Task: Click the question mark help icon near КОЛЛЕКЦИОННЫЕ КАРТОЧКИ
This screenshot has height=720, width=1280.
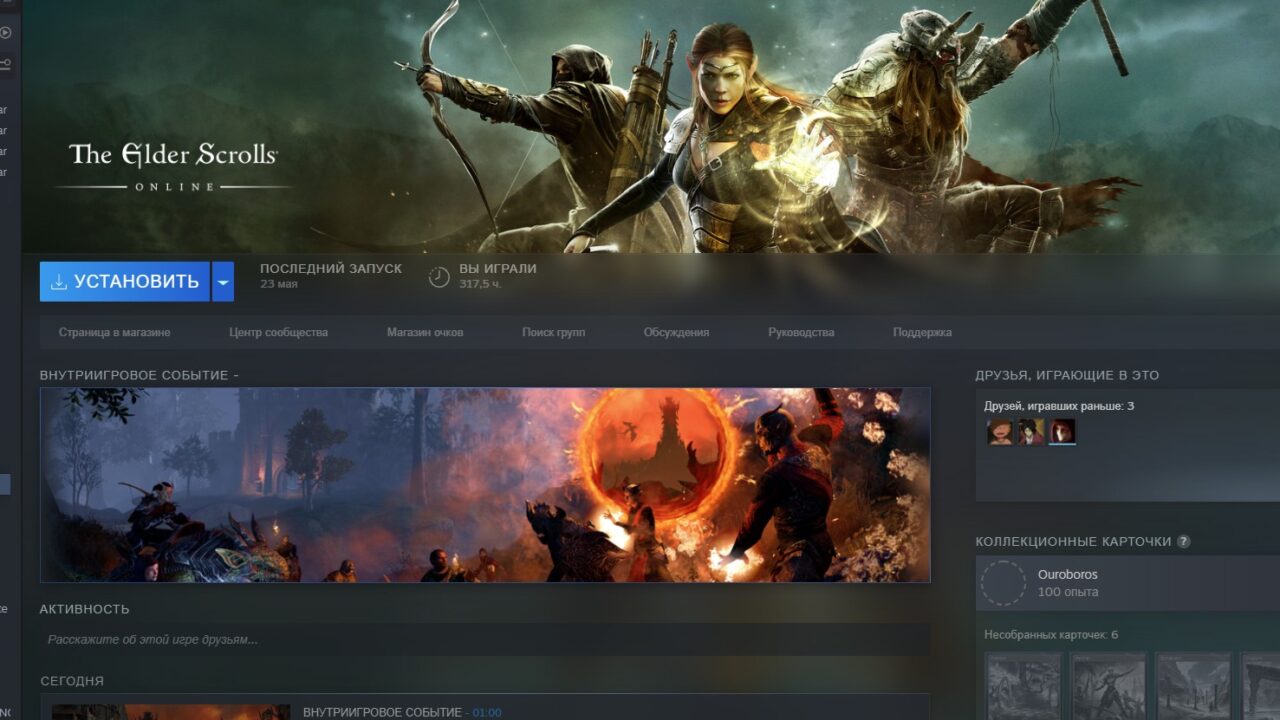Action: (1183, 541)
